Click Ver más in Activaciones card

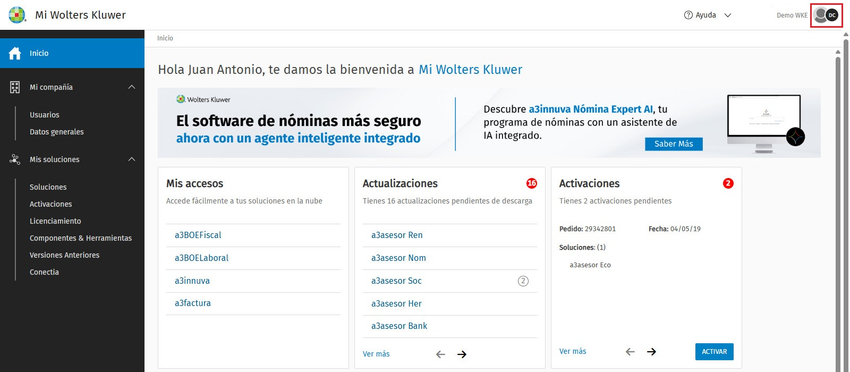click(572, 351)
